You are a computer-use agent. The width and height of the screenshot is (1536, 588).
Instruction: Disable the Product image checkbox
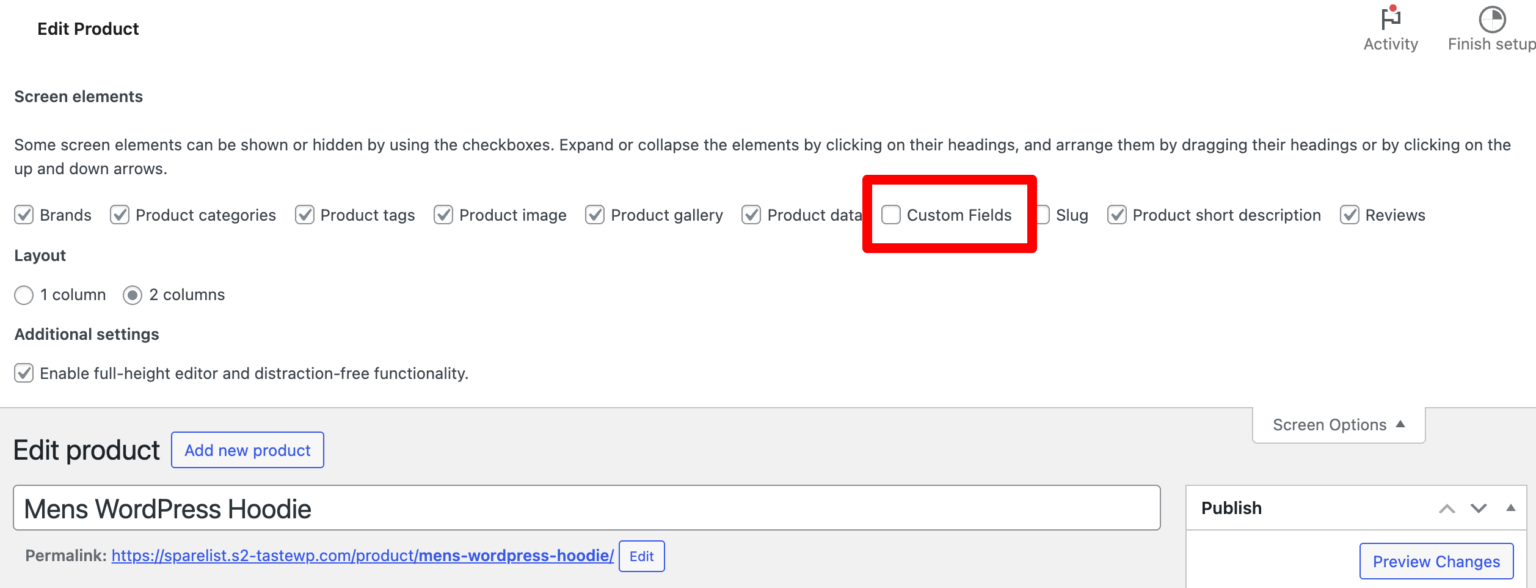pyautogui.click(x=442, y=214)
